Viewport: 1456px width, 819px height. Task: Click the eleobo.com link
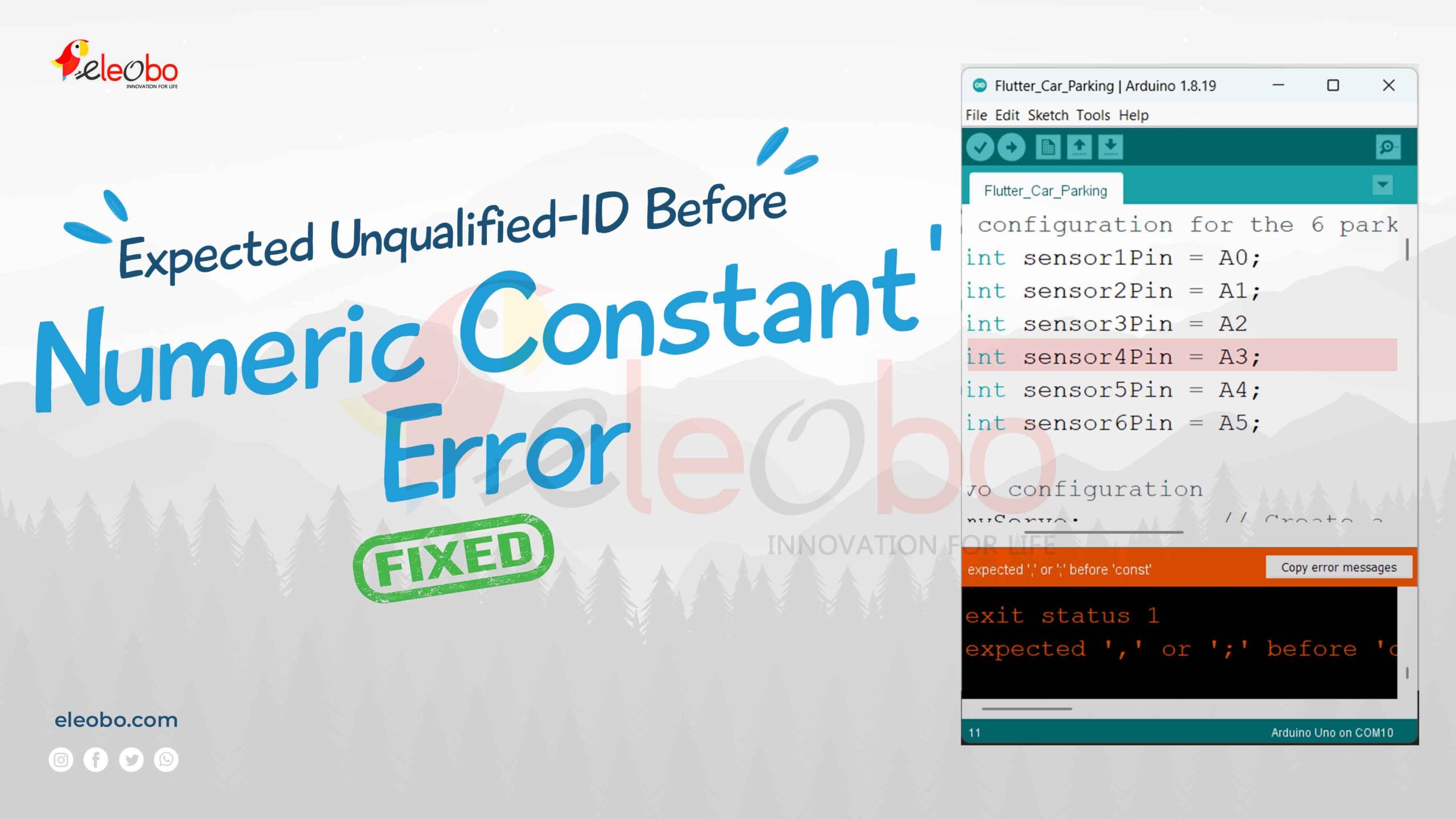(x=114, y=720)
